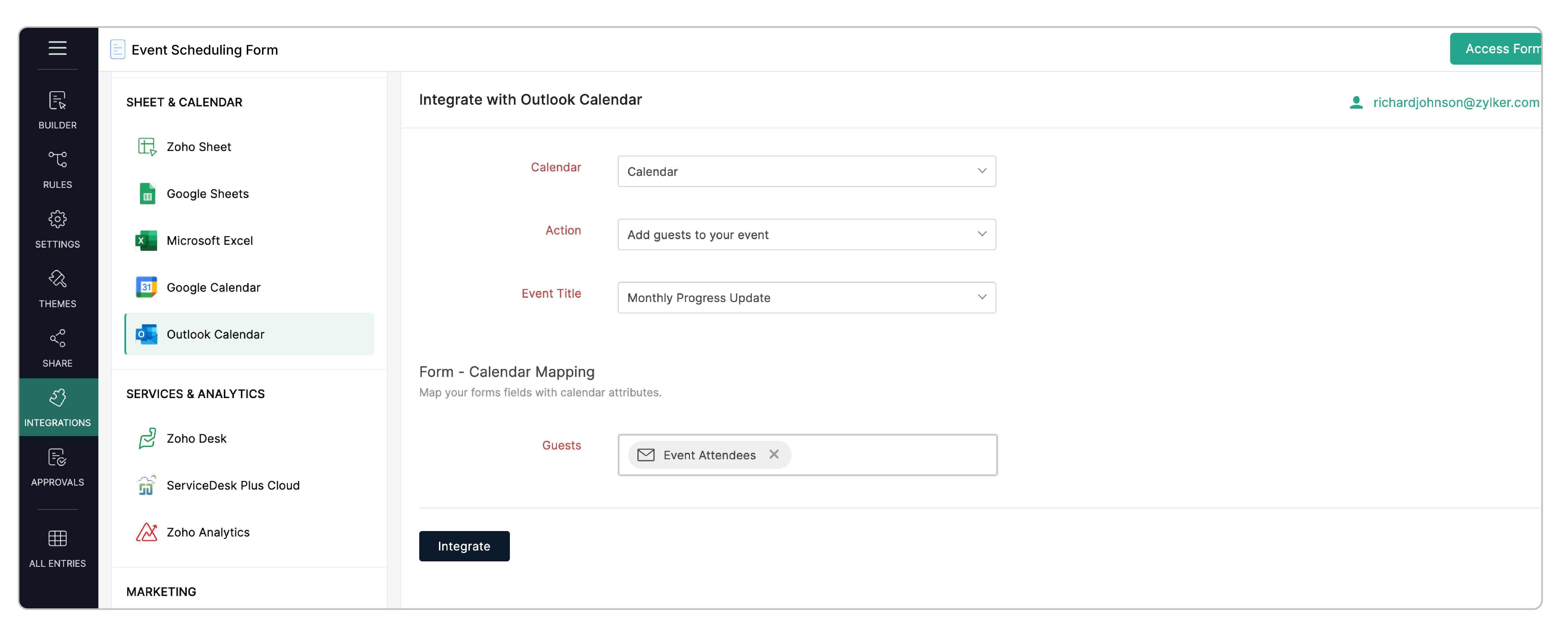Open Zoho Analytics integration
Image resolution: width=1568 pixels, height=630 pixels.
208,532
